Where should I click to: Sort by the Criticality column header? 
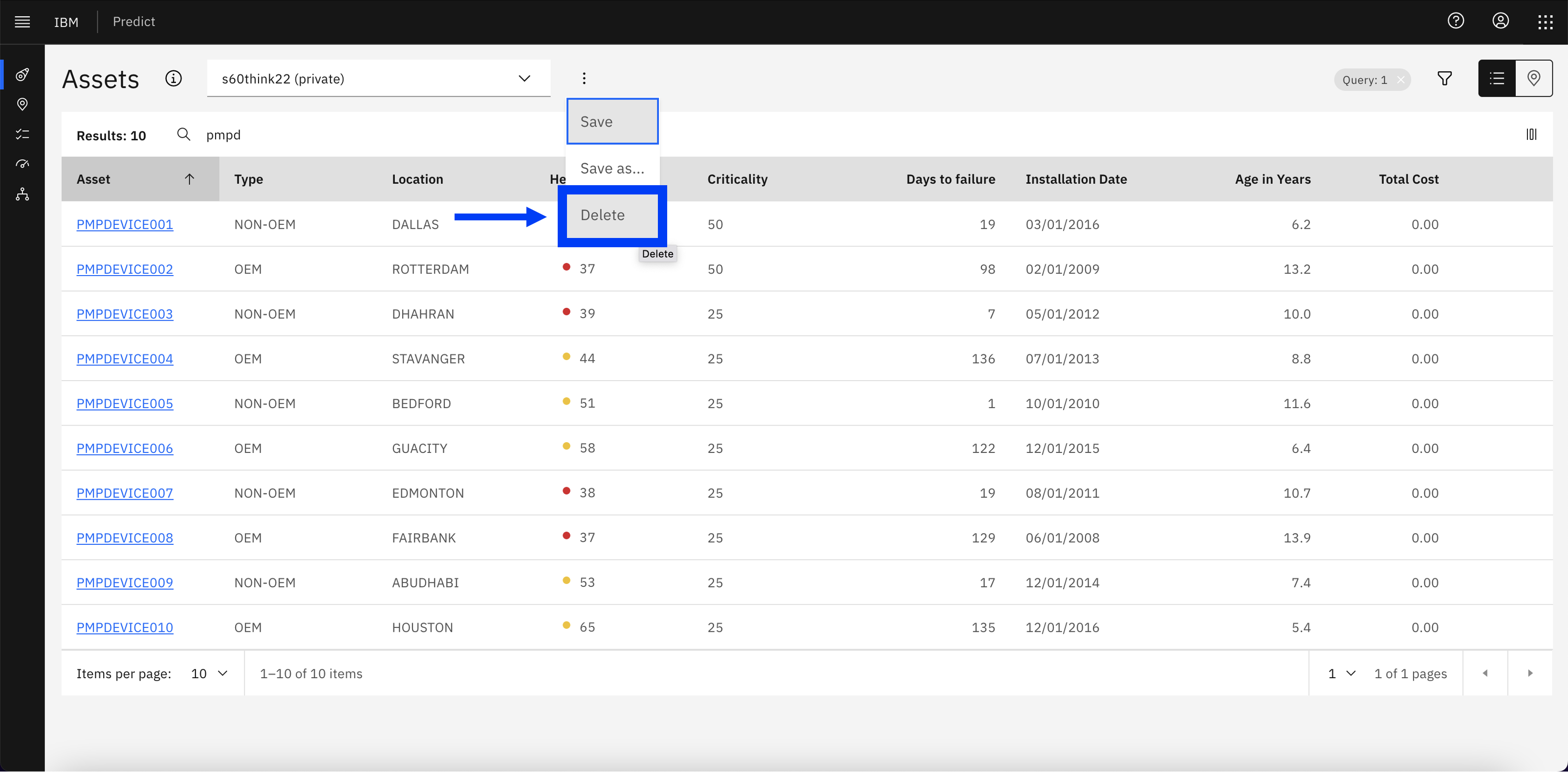pos(737,179)
